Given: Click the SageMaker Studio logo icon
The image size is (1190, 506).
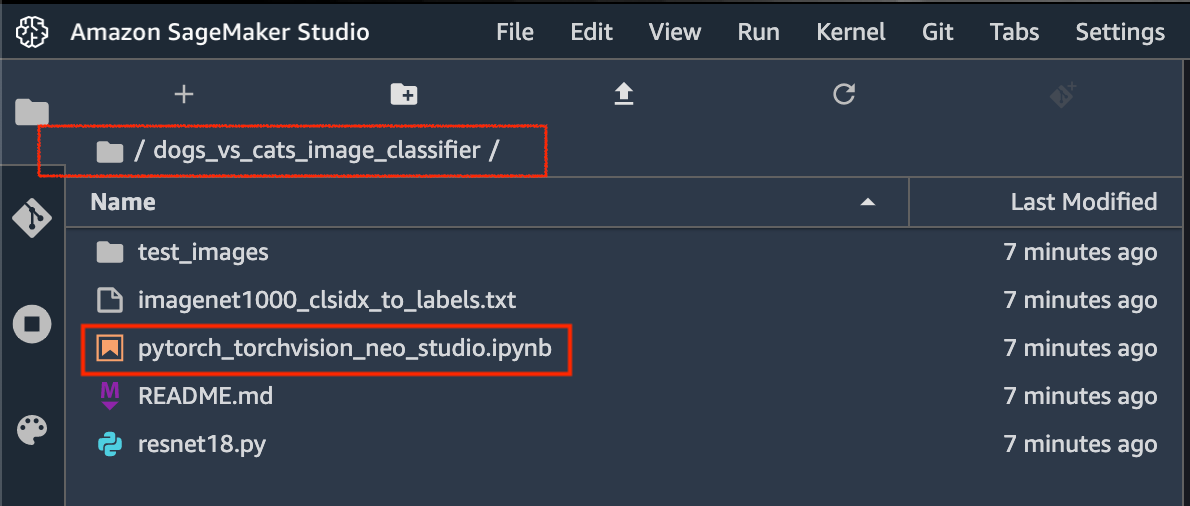Looking at the screenshot, I should pos(32,32).
